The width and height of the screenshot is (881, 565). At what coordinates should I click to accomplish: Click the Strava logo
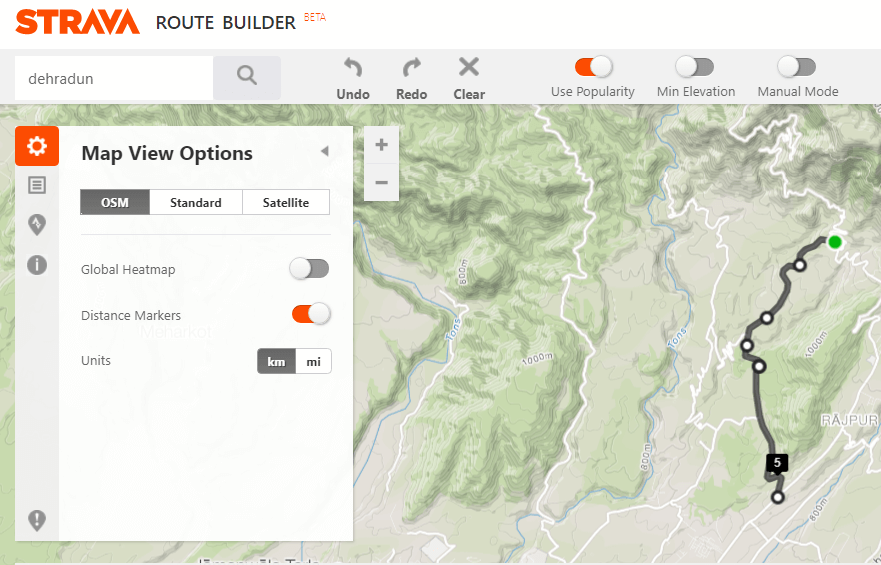[x=78, y=22]
